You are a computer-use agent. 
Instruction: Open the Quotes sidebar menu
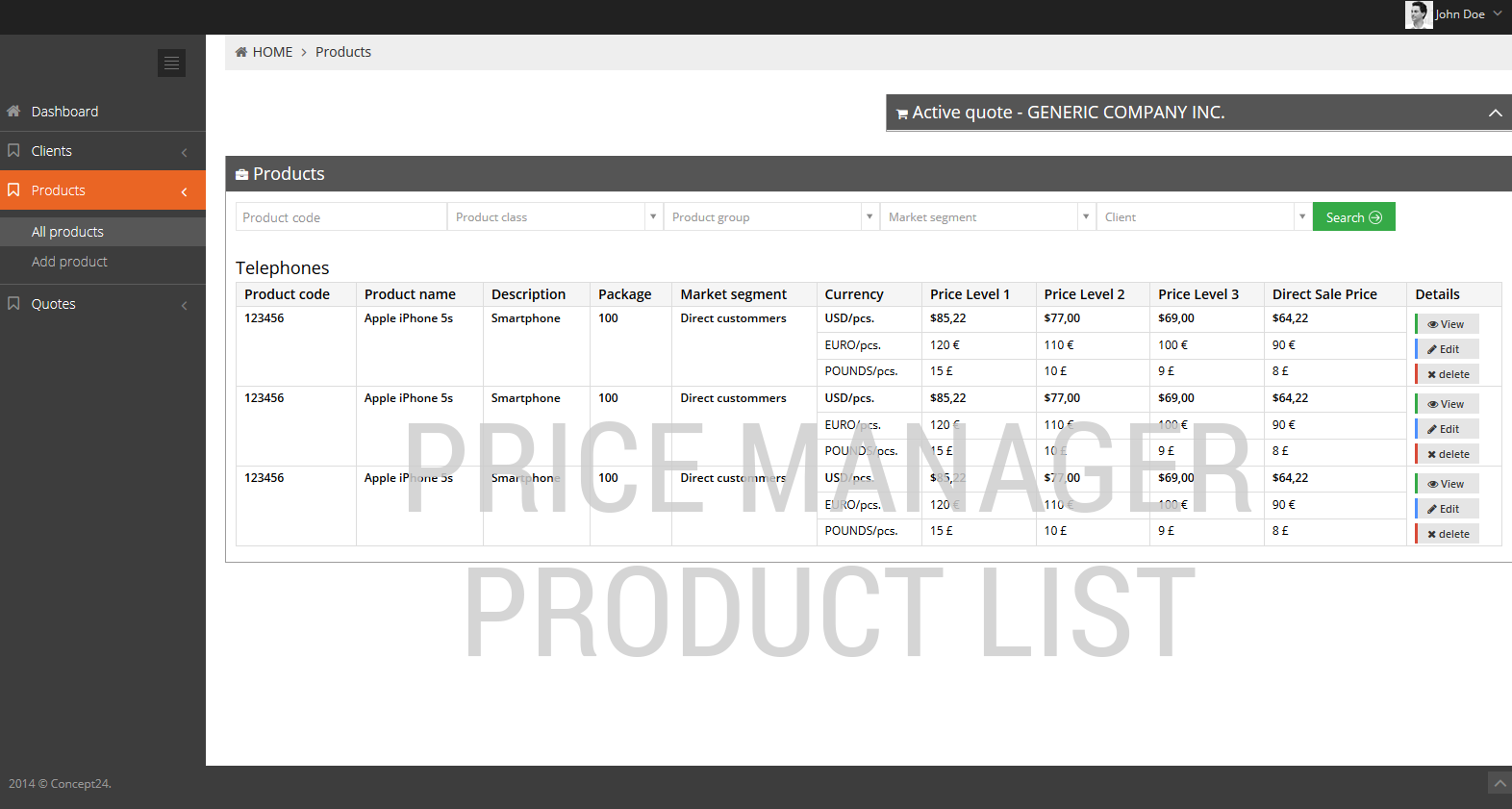click(x=103, y=304)
